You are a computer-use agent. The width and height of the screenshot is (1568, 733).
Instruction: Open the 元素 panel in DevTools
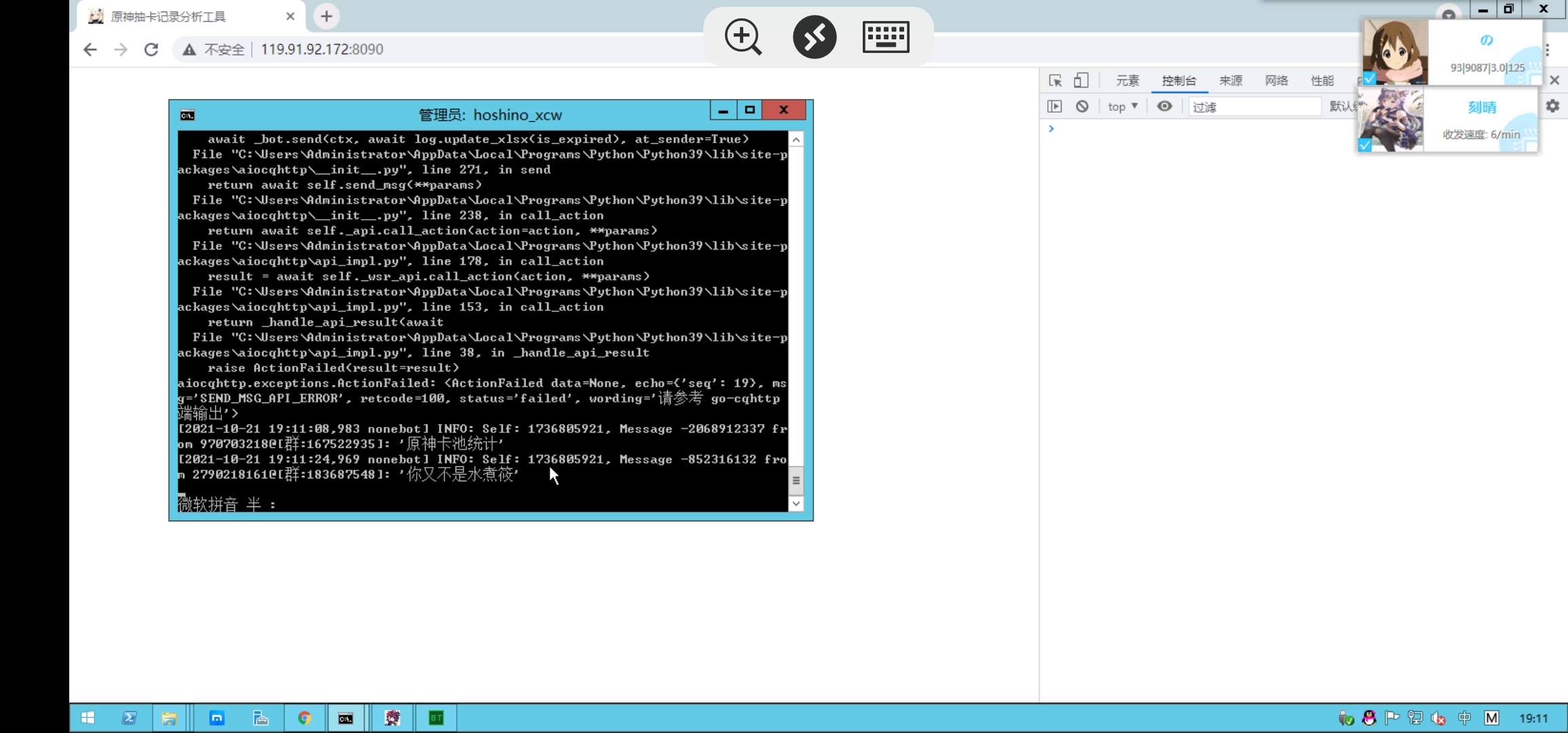(x=1127, y=81)
